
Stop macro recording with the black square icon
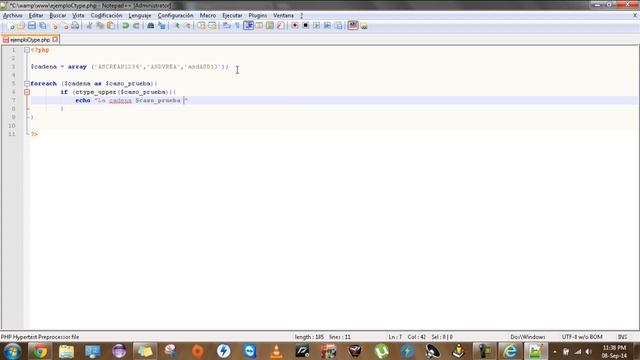(305, 26)
